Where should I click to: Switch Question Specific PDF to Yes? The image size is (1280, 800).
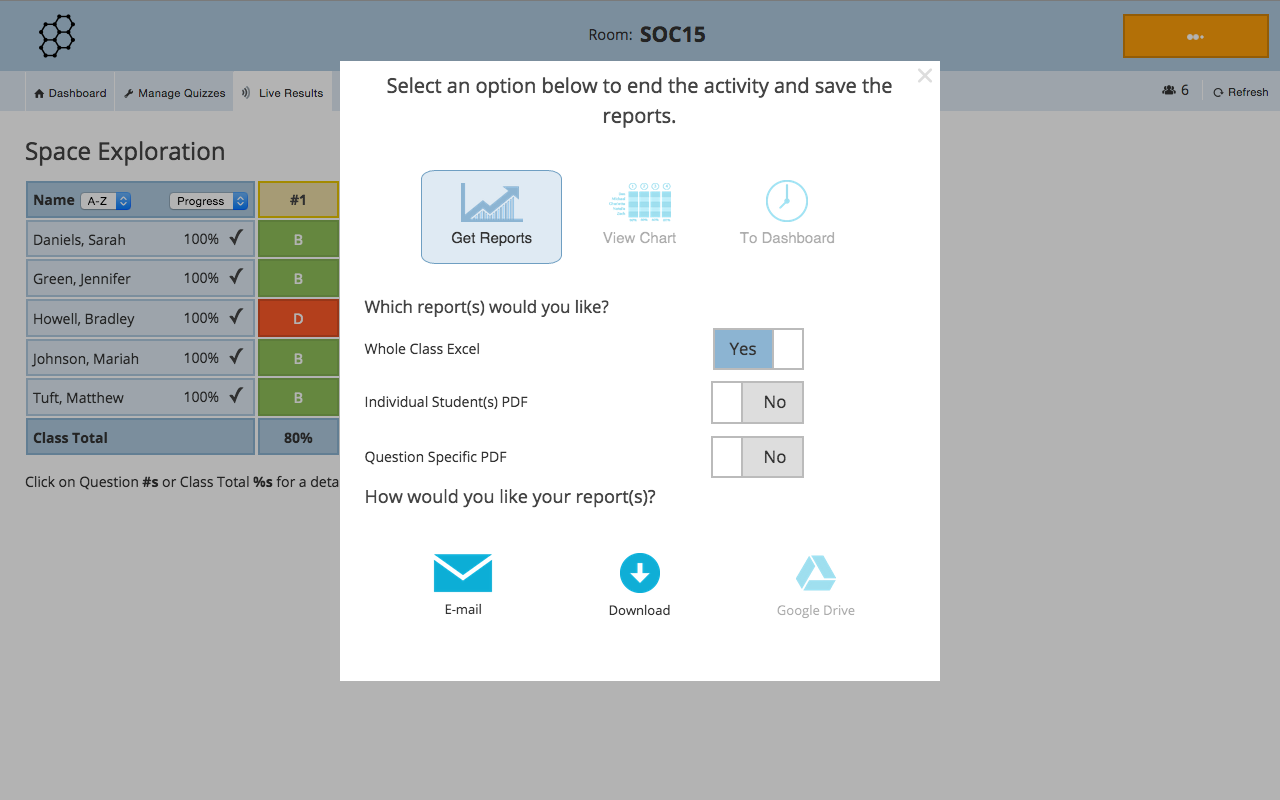[x=727, y=457]
